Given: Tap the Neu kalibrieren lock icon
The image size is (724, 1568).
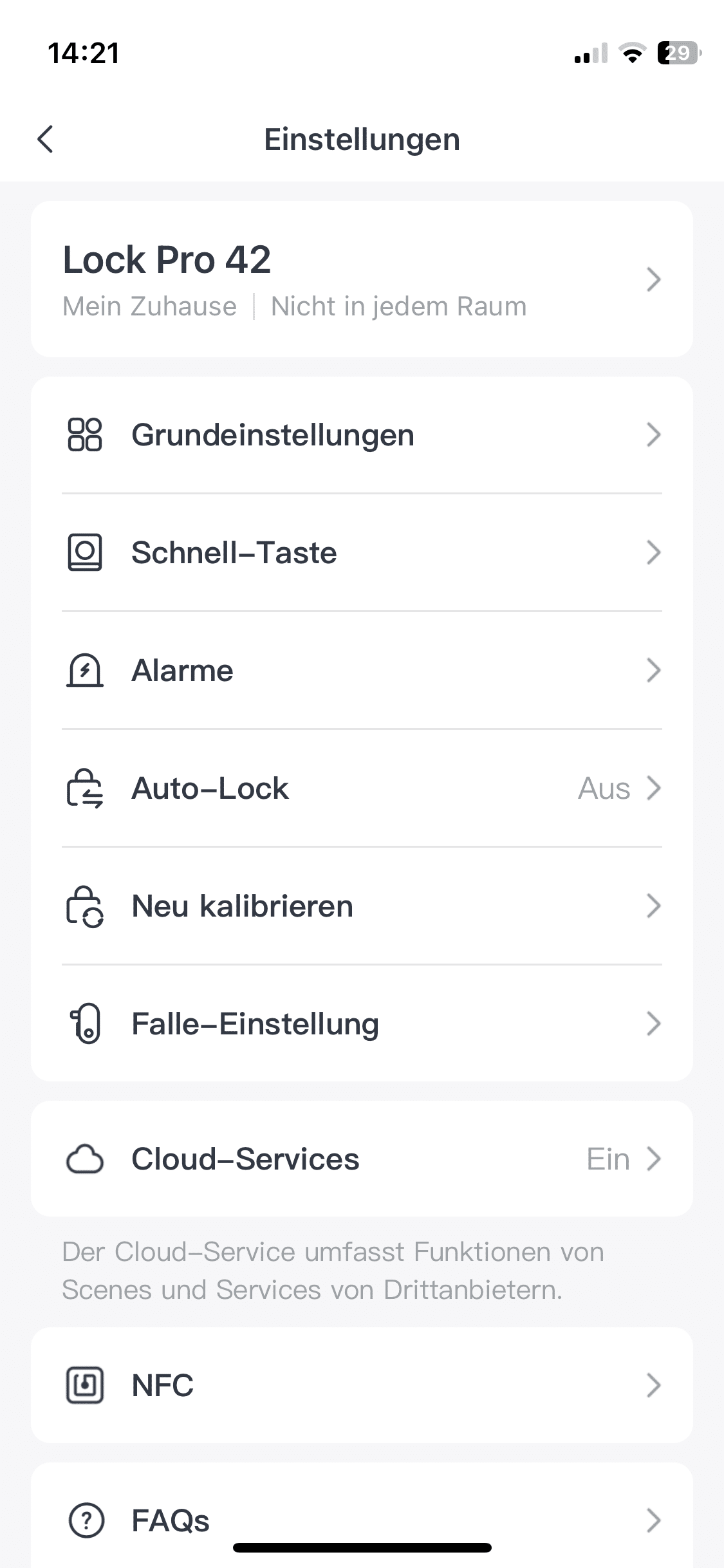Looking at the screenshot, I should tap(85, 906).
